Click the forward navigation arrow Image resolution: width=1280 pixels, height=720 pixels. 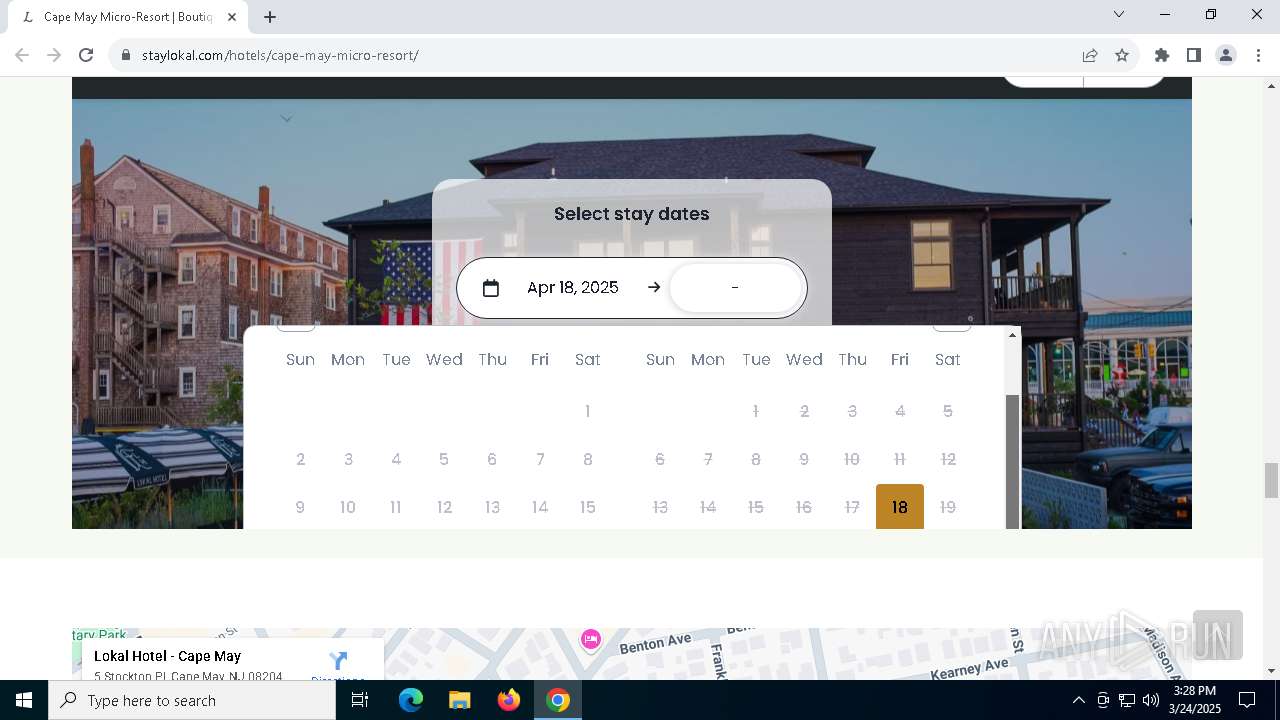(x=54, y=55)
